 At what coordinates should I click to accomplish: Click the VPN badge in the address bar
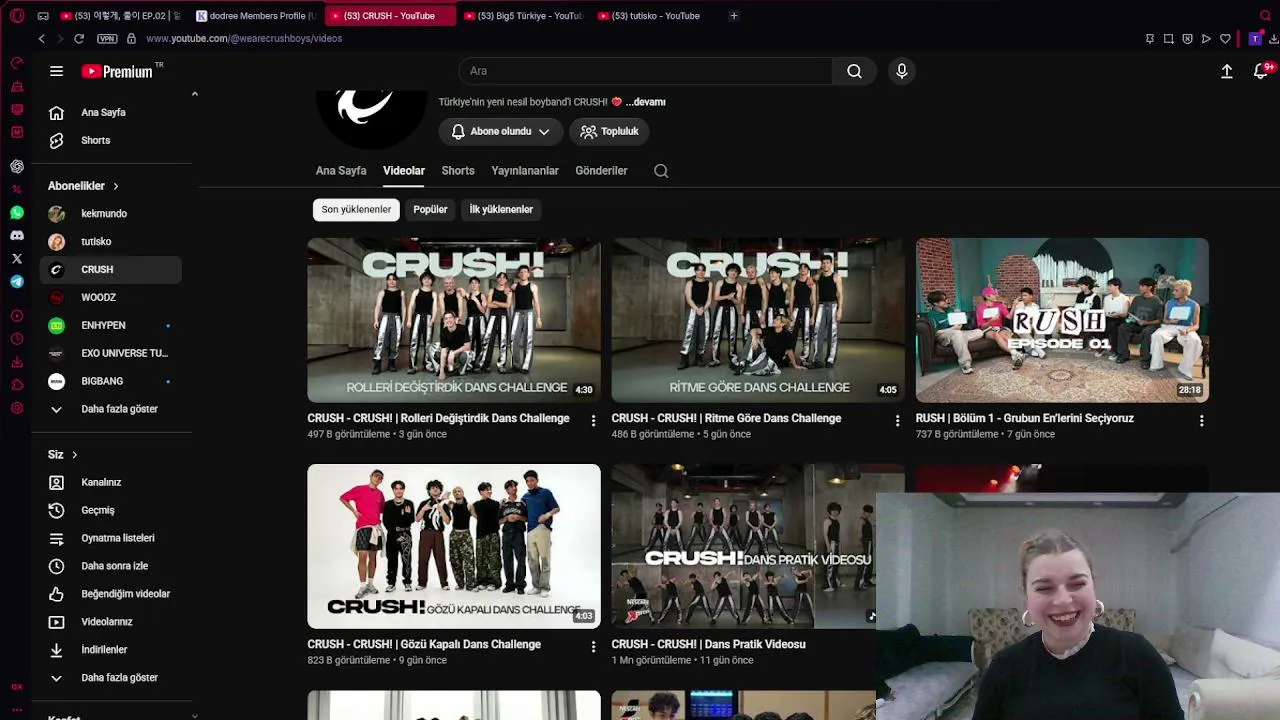tap(107, 39)
